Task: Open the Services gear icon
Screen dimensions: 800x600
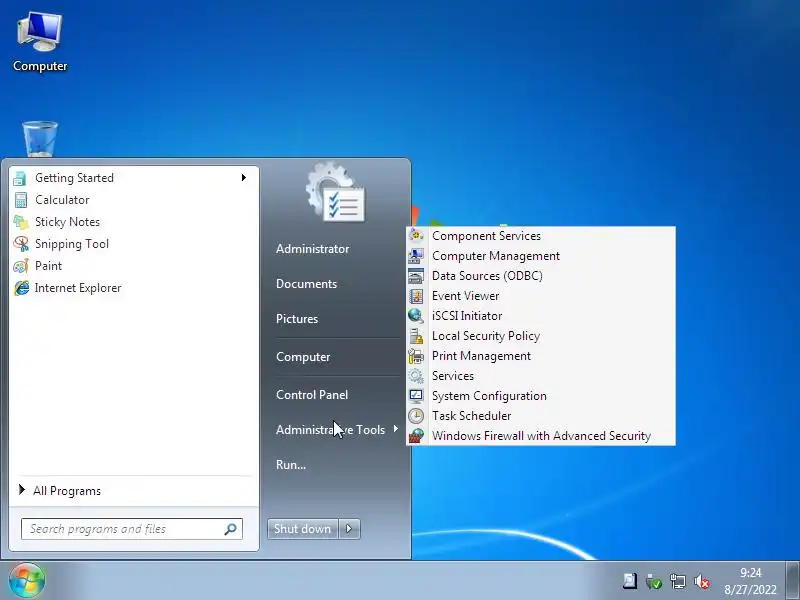Action: 416,376
